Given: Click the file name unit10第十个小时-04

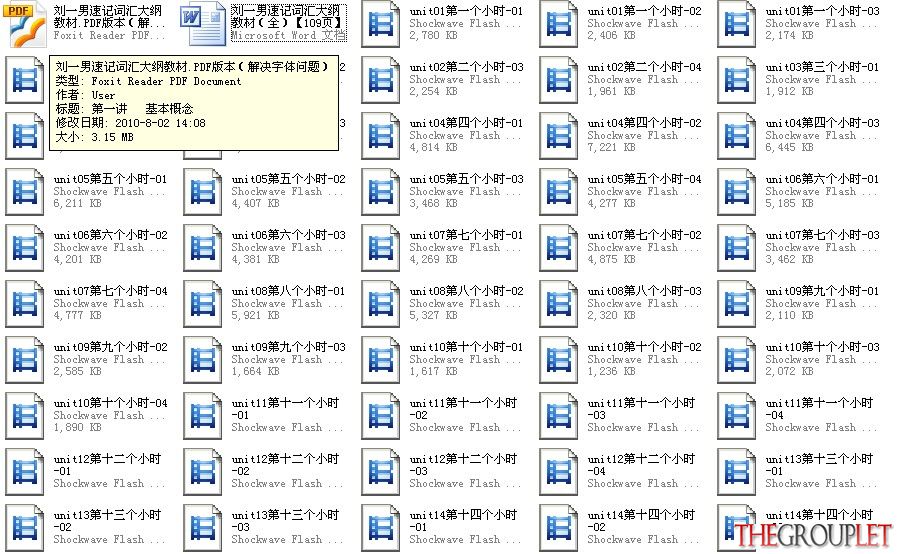Looking at the screenshot, I should pos(110,403).
